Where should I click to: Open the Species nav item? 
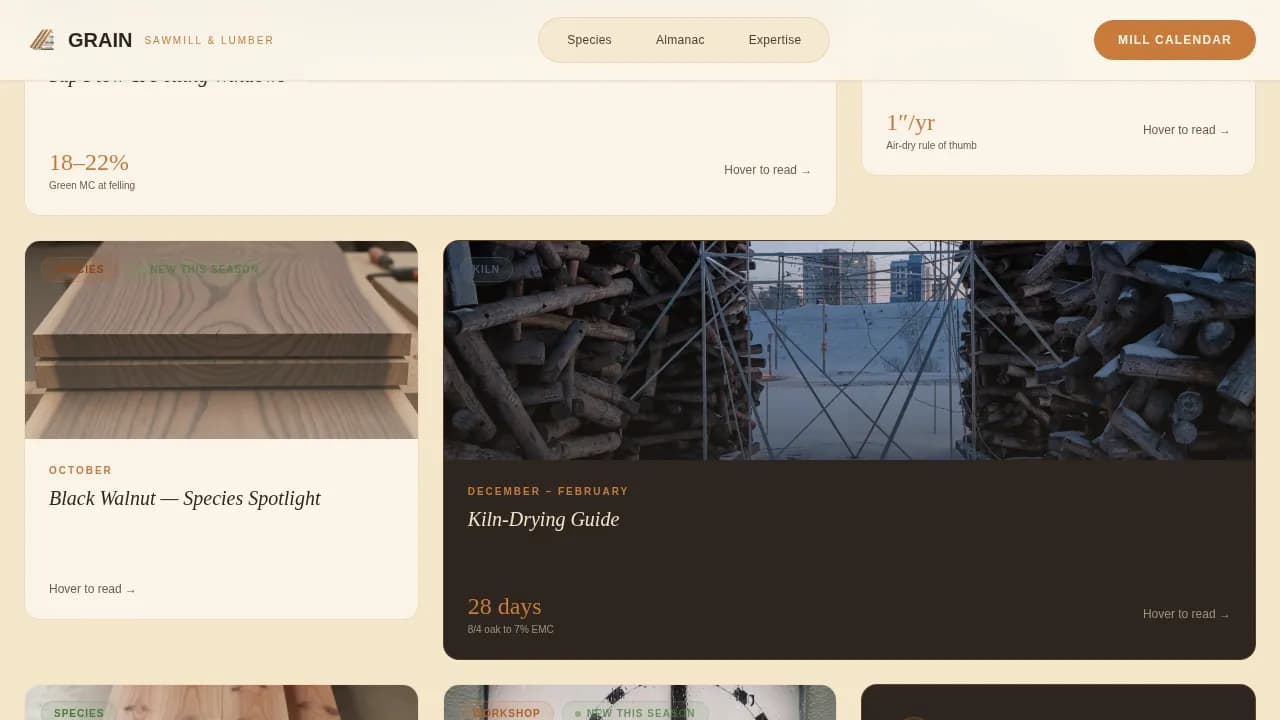coord(589,40)
